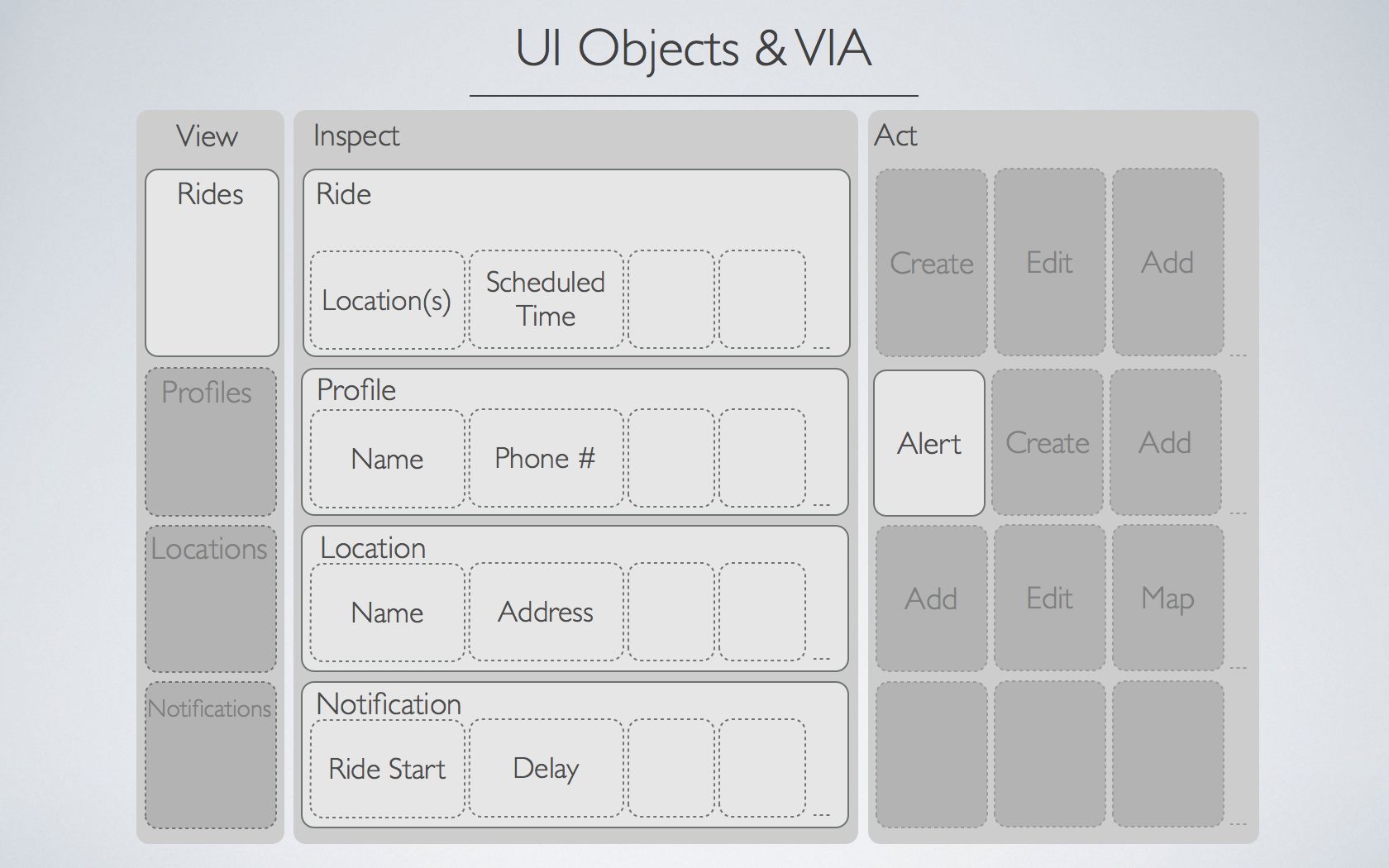
Task: Click Add in the Ride action row
Action: (x=1167, y=263)
